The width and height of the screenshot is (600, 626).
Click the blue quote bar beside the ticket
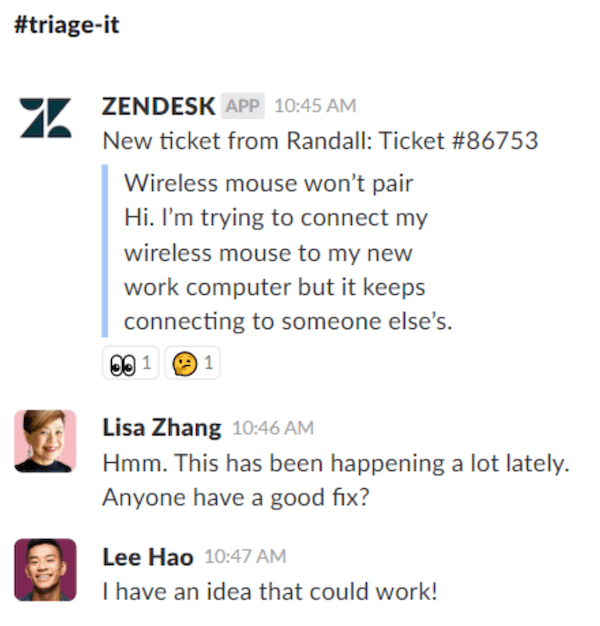(105, 252)
